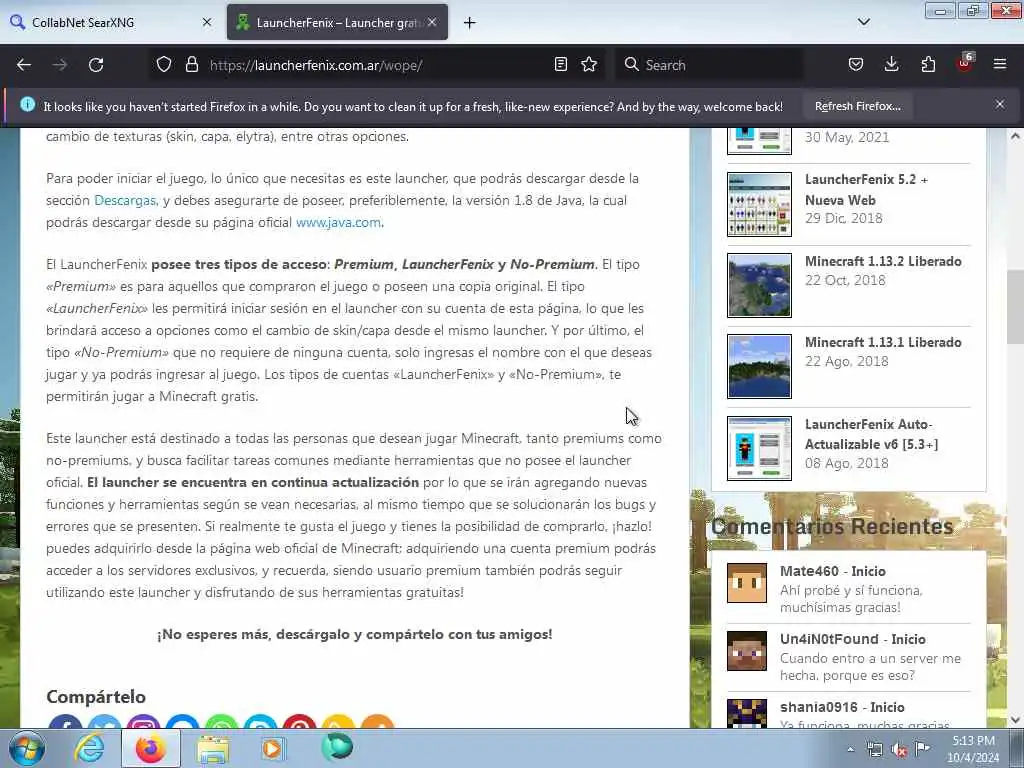Viewport: 1024px width, 768px height.
Task: Click the 30 May, 2021 post thumbnail
Action: 760,141
